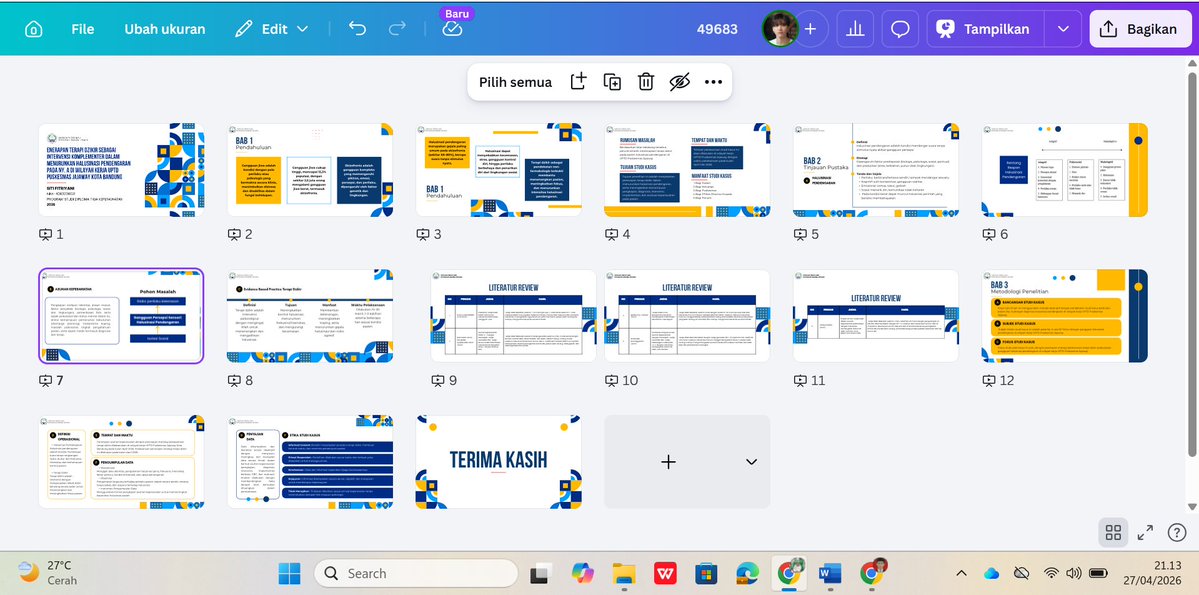Open WPS Office from taskbar

coord(666,574)
